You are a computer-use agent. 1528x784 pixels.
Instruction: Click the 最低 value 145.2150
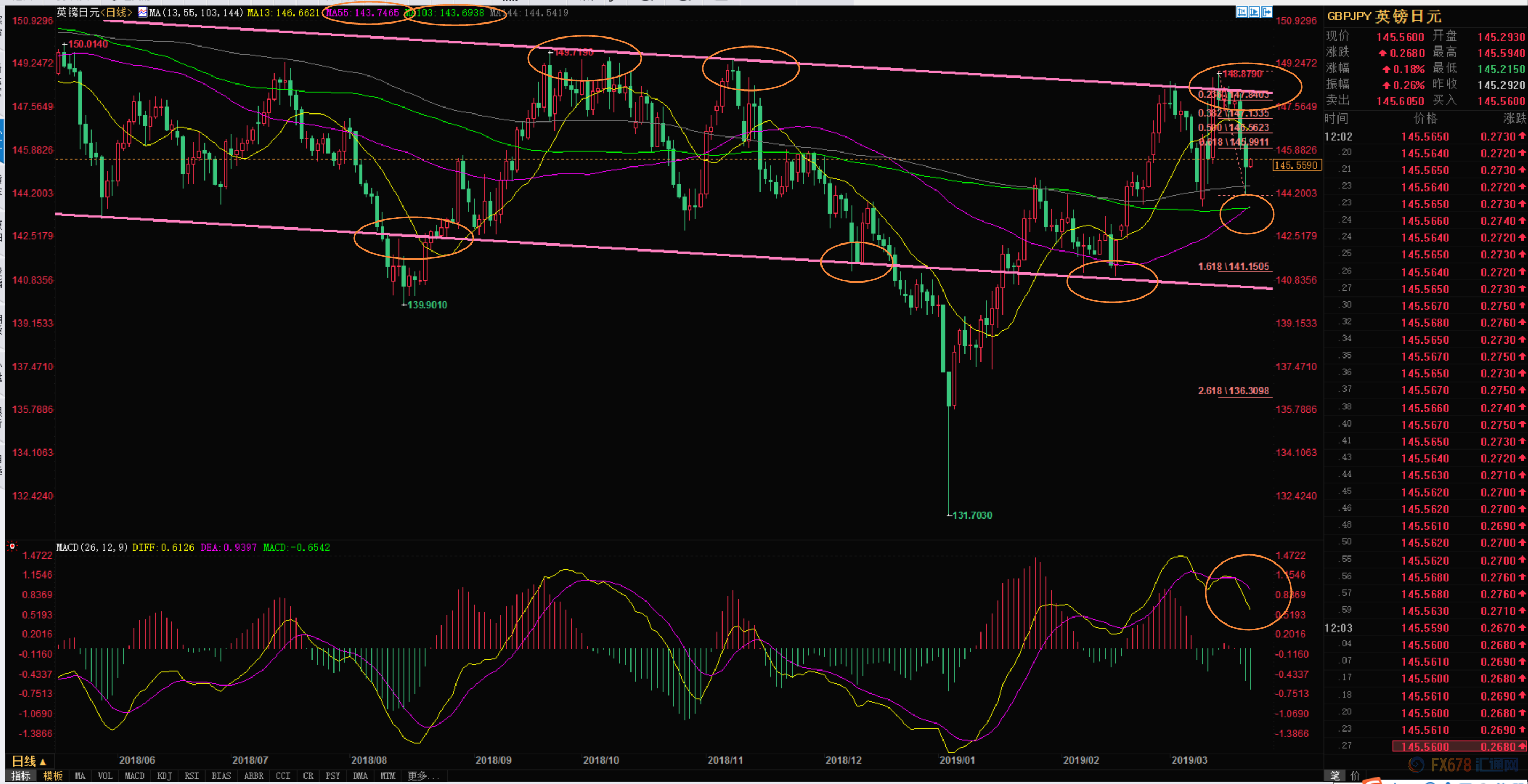click(1501, 69)
